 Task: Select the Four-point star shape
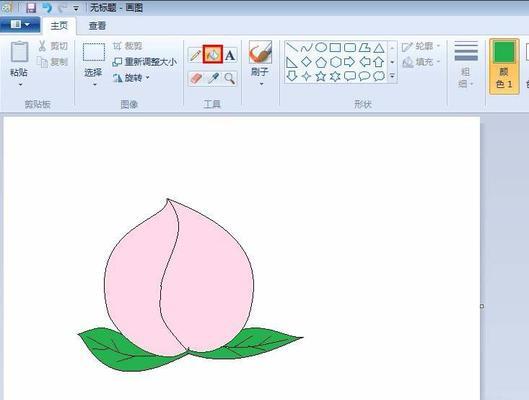[306, 76]
